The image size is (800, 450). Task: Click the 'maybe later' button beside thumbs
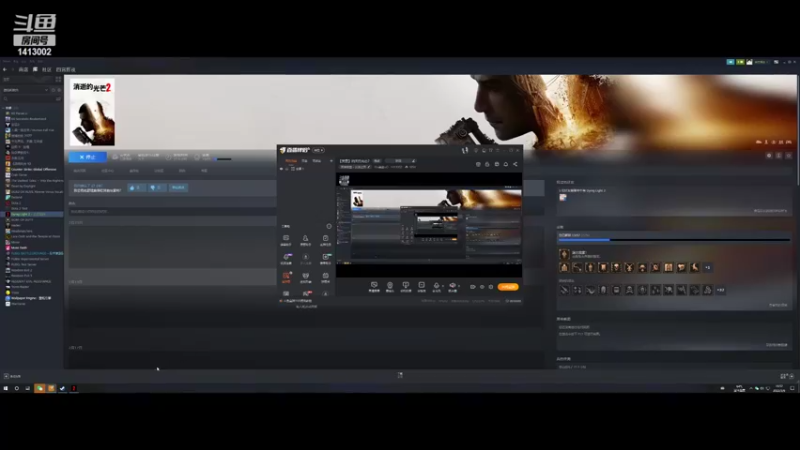click(x=178, y=188)
